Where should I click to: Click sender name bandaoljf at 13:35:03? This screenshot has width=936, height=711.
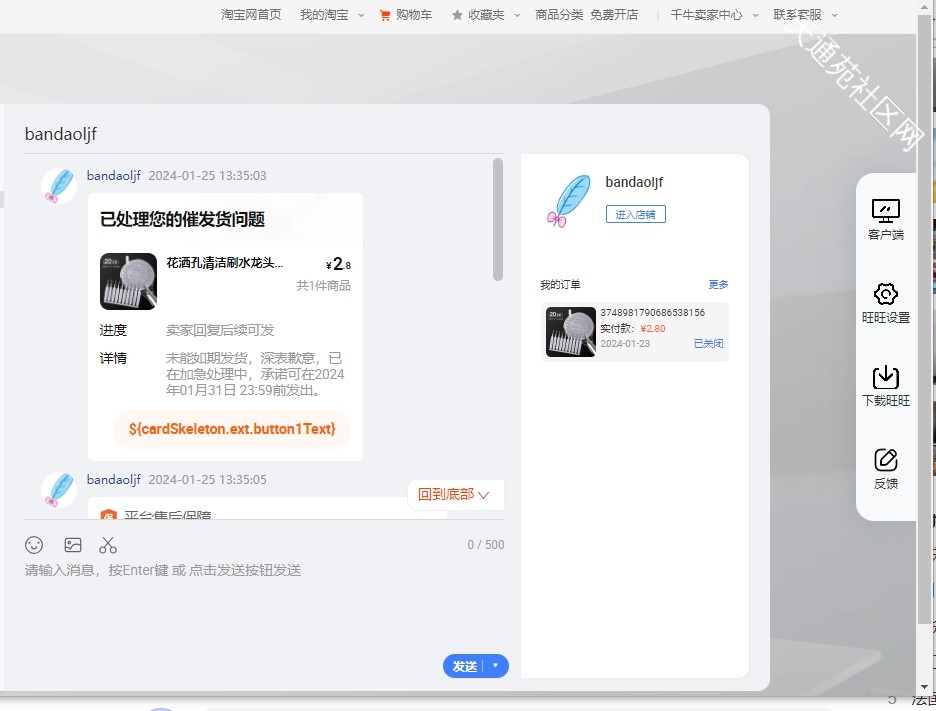[113, 176]
